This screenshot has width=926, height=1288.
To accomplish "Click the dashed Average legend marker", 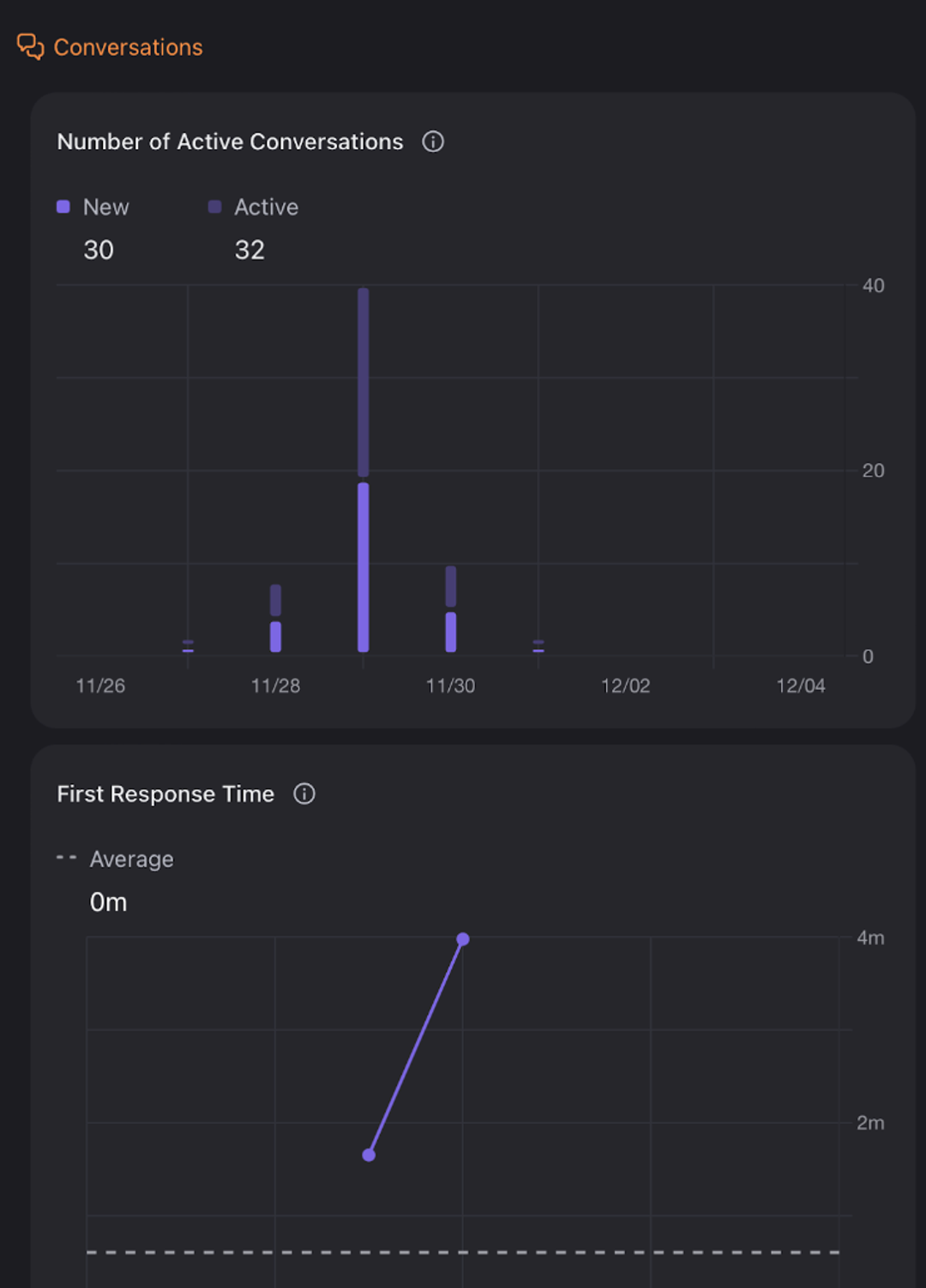I will pyautogui.click(x=64, y=857).
